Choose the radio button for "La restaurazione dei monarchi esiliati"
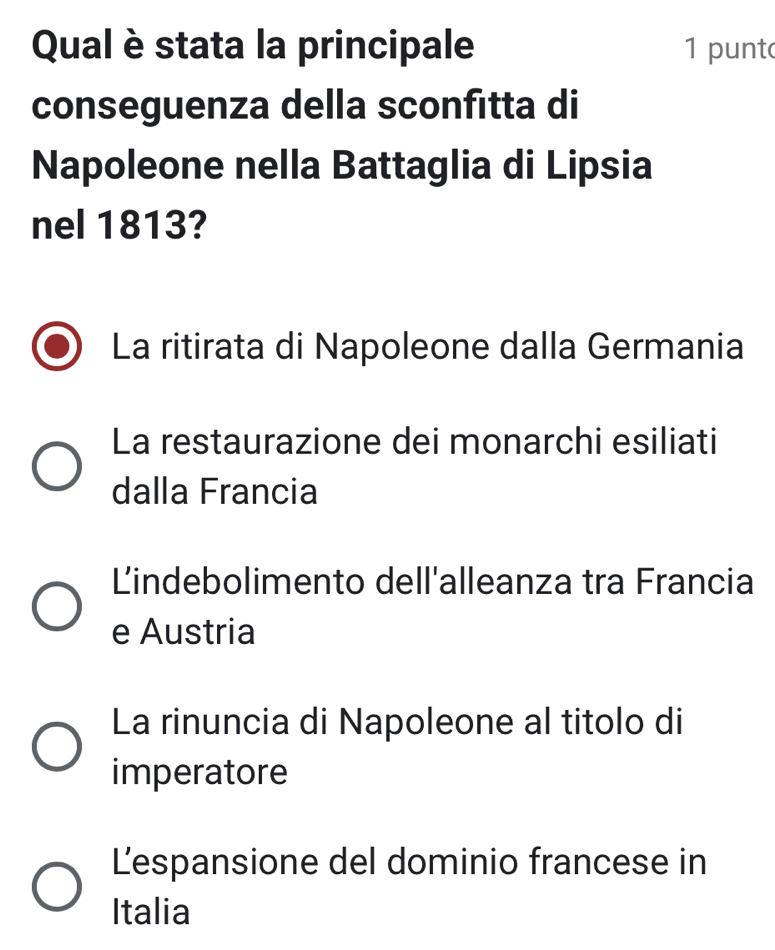The height and width of the screenshot is (950, 775). tap(56, 467)
